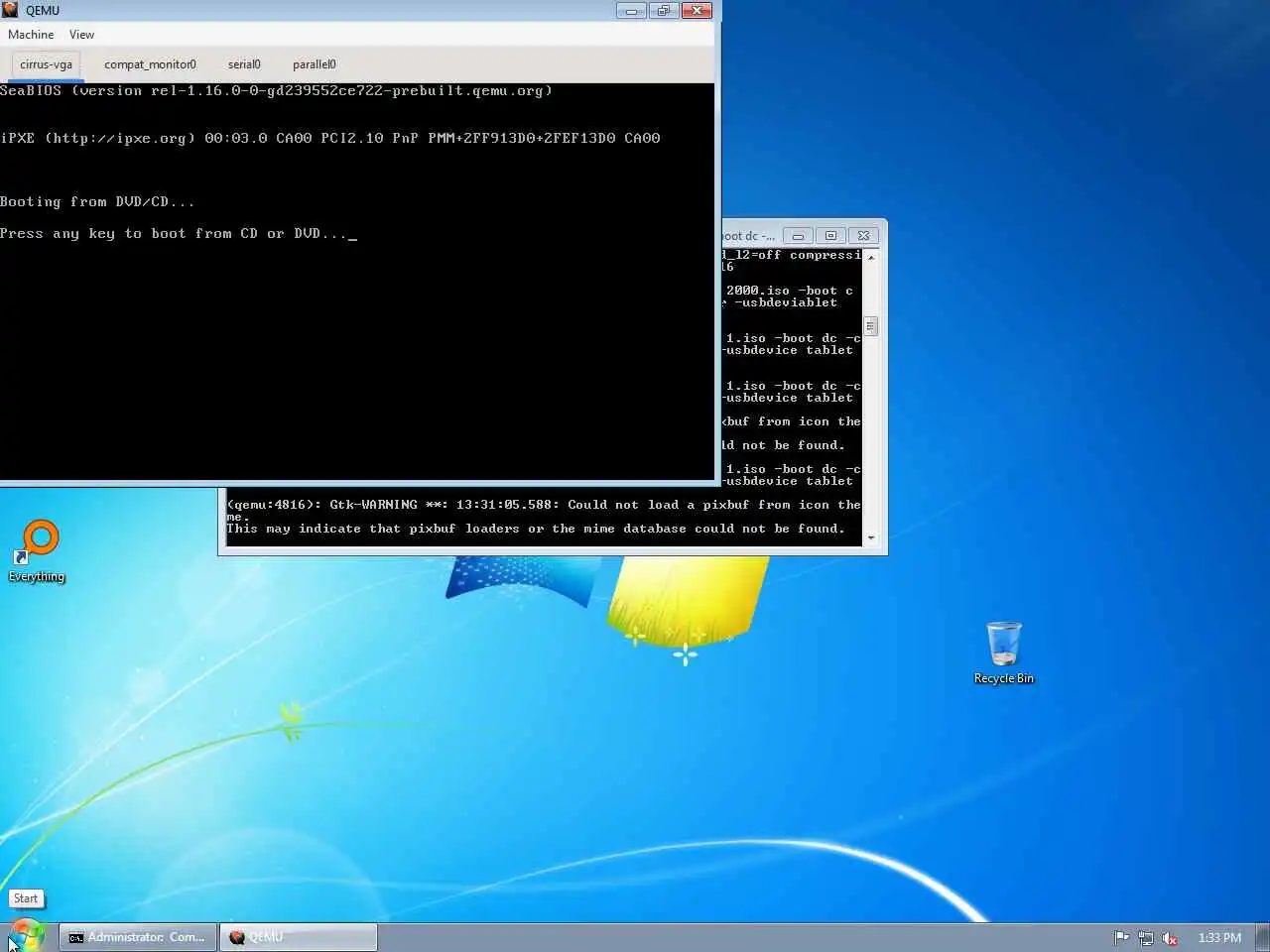Image resolution: width=1270 pixels, height=952 pixels.
Task: Click the Gtk-WARNING line in command prompt
Action: tap(544, 505)
